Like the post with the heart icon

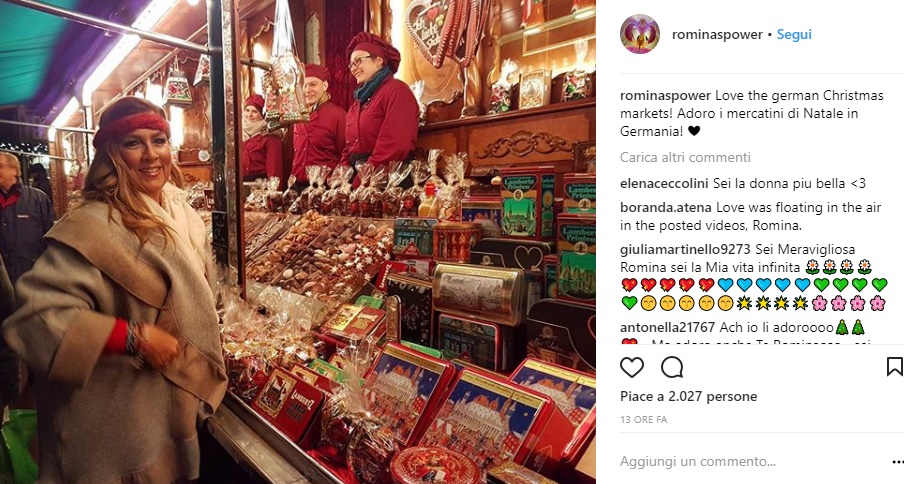[632, 367]
